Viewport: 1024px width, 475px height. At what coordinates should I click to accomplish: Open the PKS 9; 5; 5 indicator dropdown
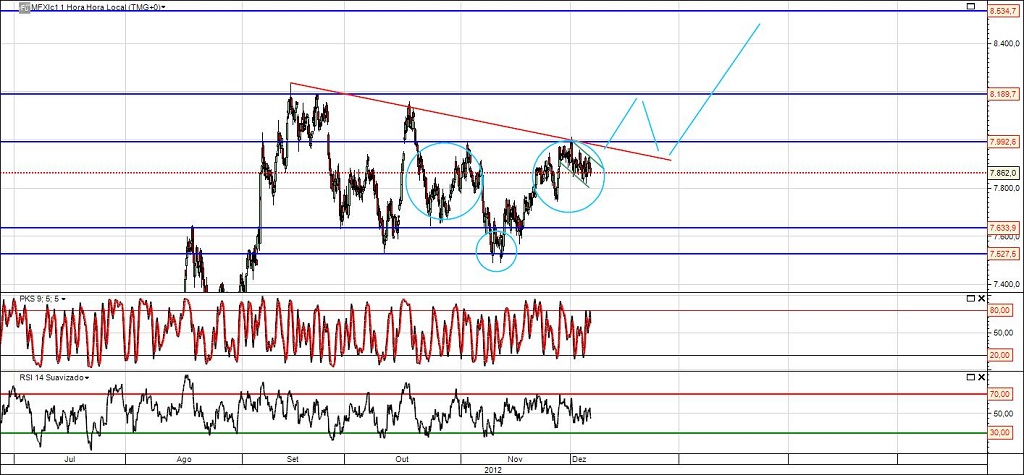click(63, 299)
